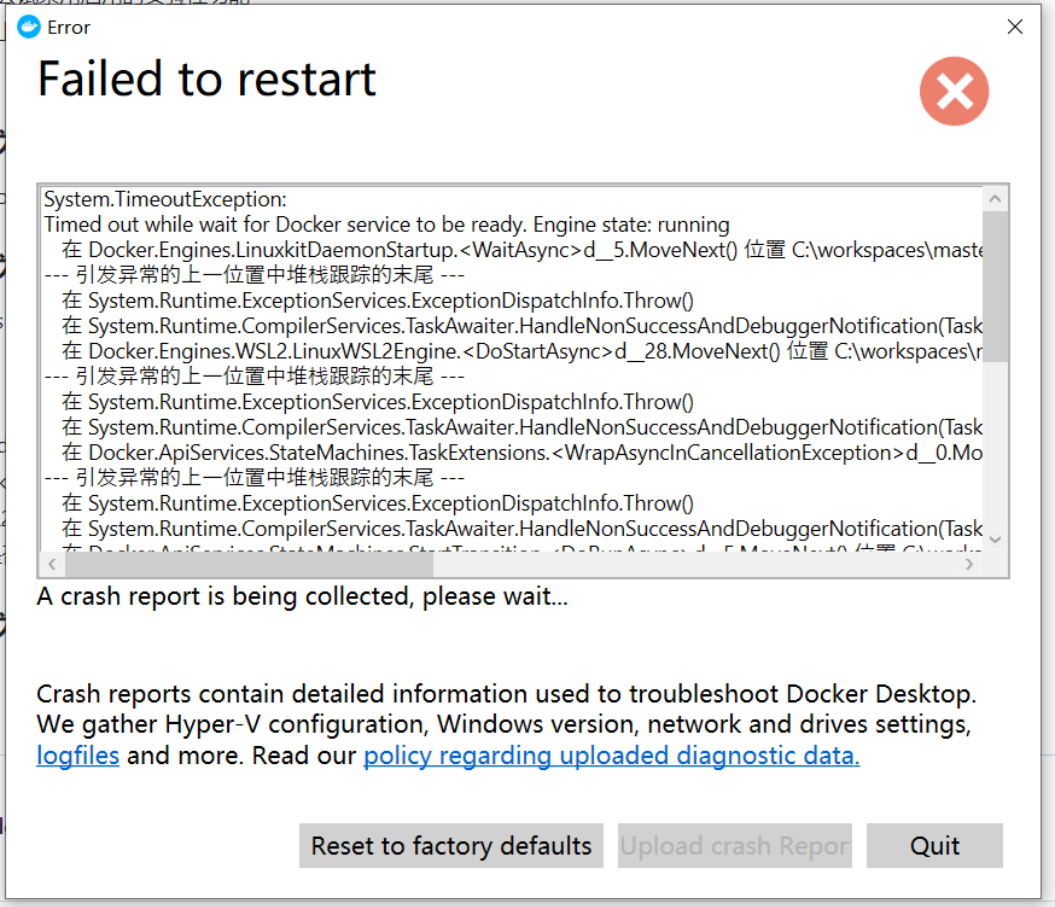1055x907 pixels.
Task: Click the horizontal scrollbar thumb in stack trace
Action: click(249, 564)
